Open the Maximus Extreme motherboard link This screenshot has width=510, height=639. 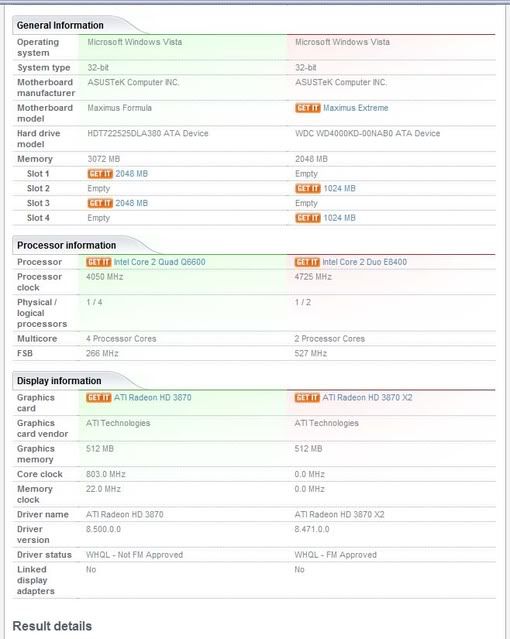[x=355, y=108]
